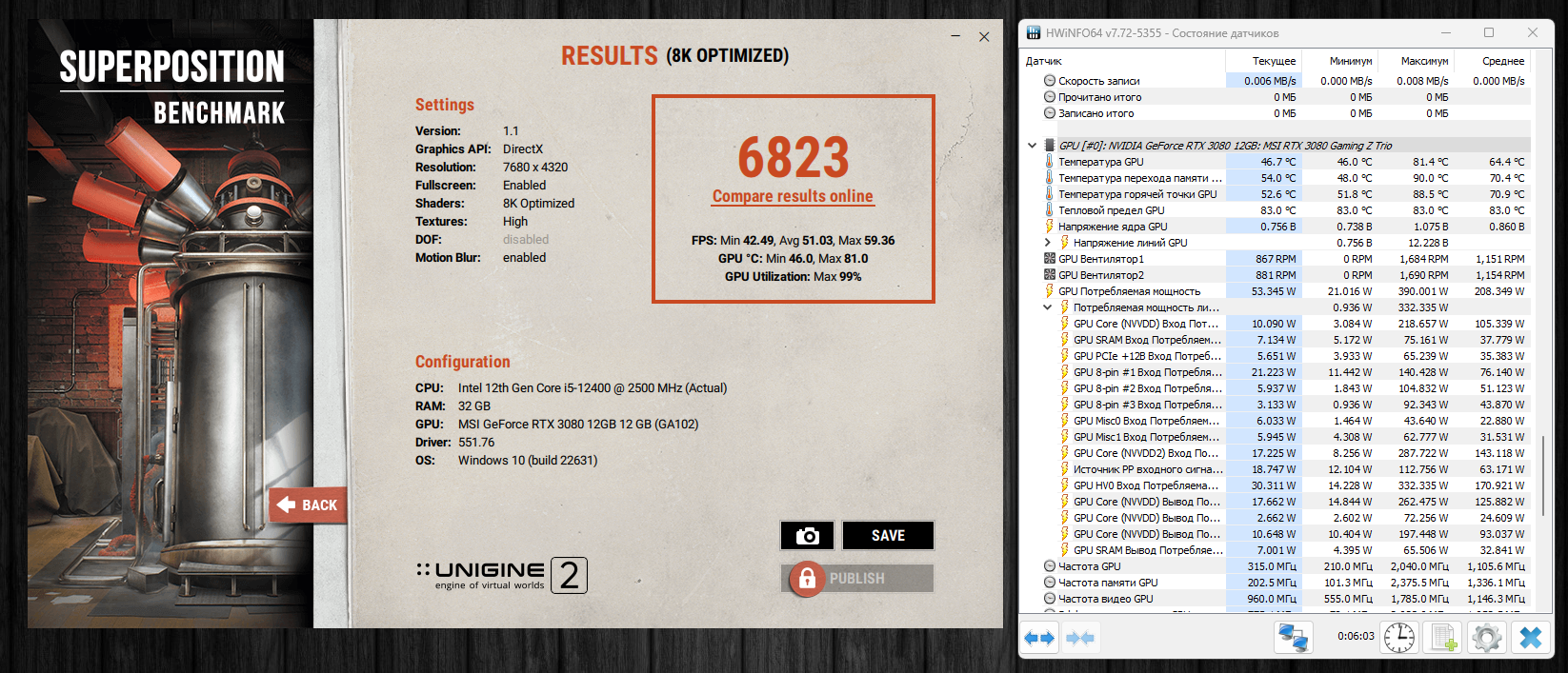Click the arrow icon on the BACK button
This screenshot has width=1568, height=673.
click(x=286, y=505)
